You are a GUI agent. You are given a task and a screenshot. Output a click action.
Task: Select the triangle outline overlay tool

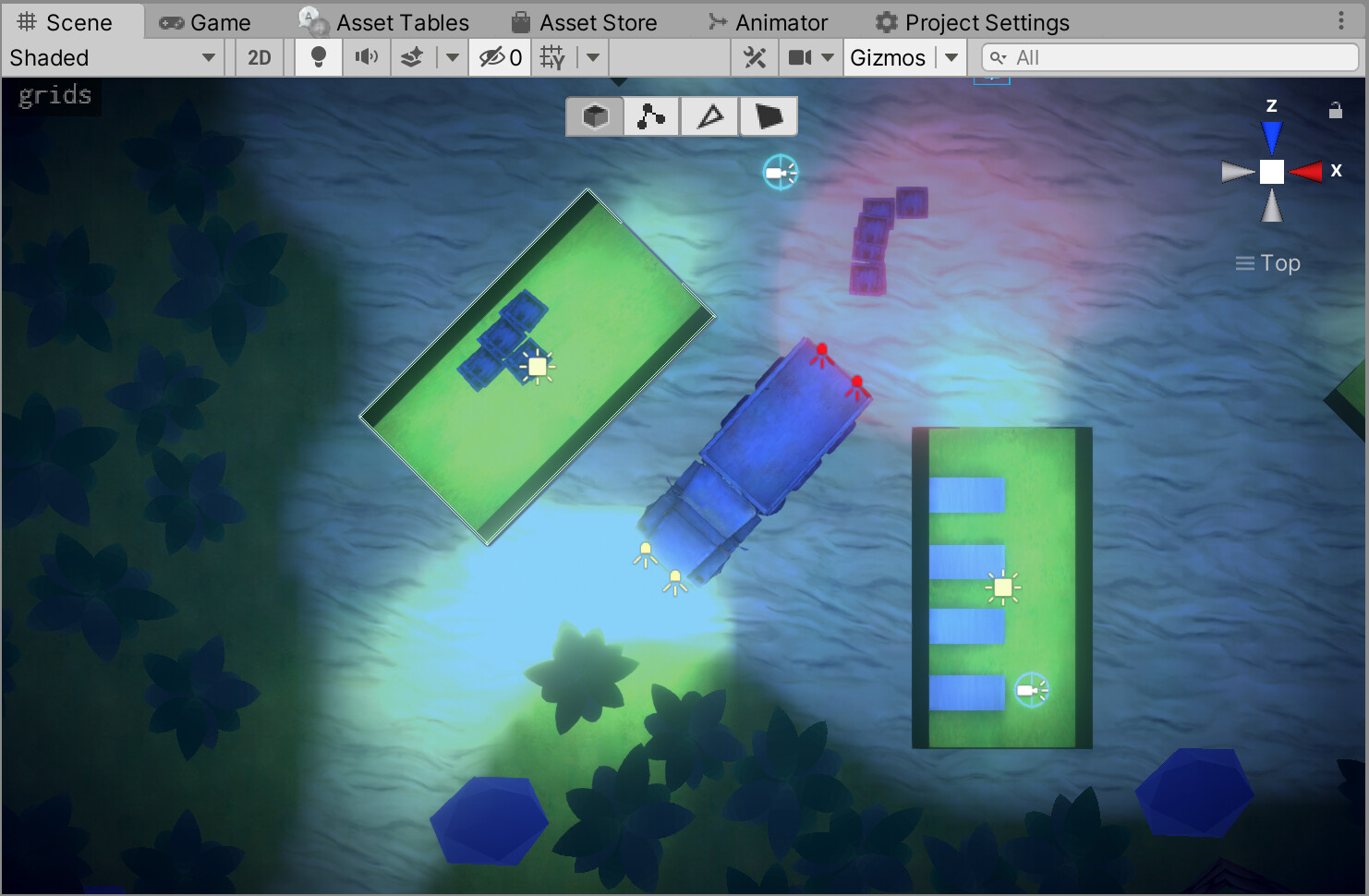(x=709, y=116)
